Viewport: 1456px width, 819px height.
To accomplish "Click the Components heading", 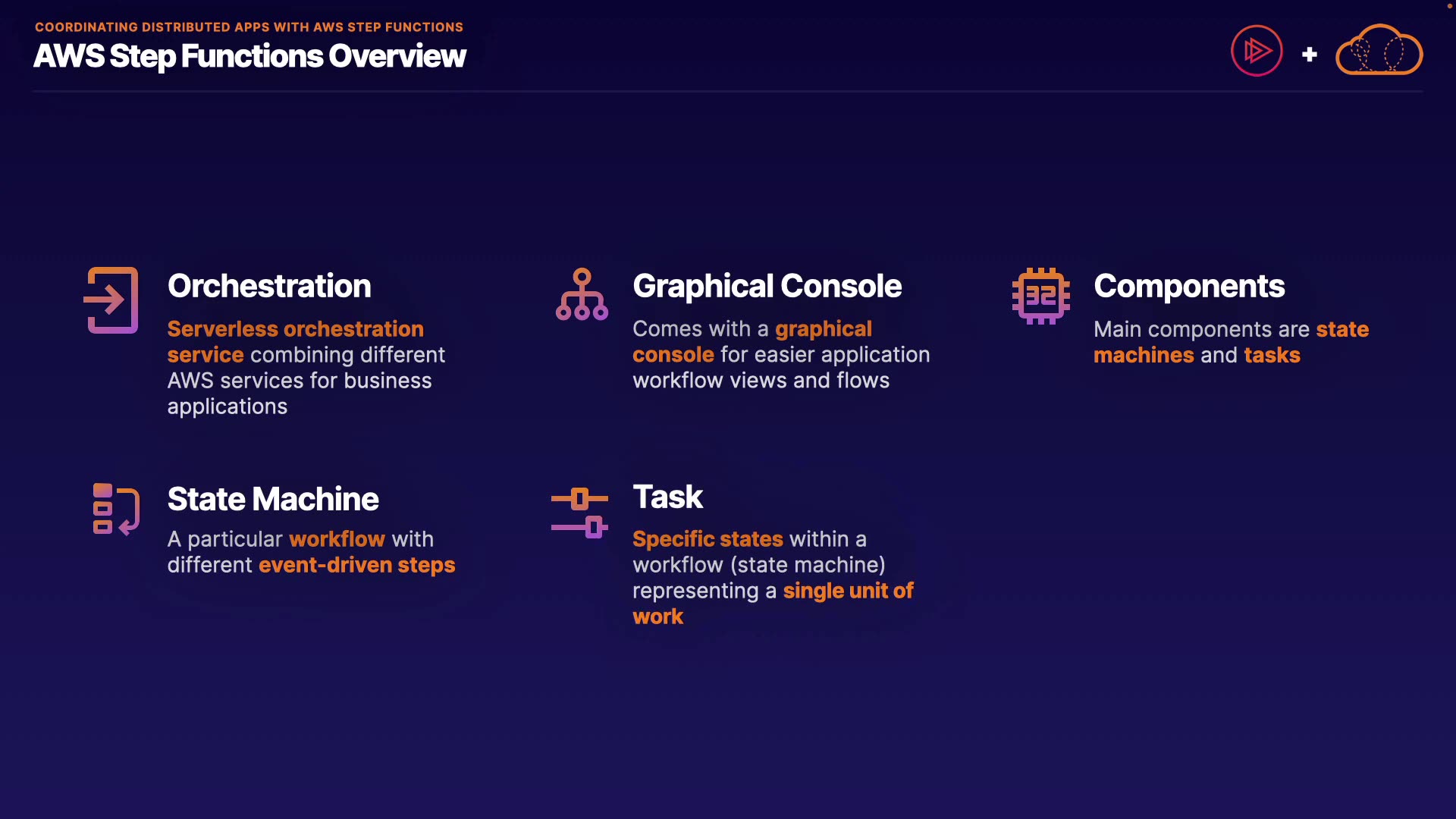I will (x=1188, y=286).
